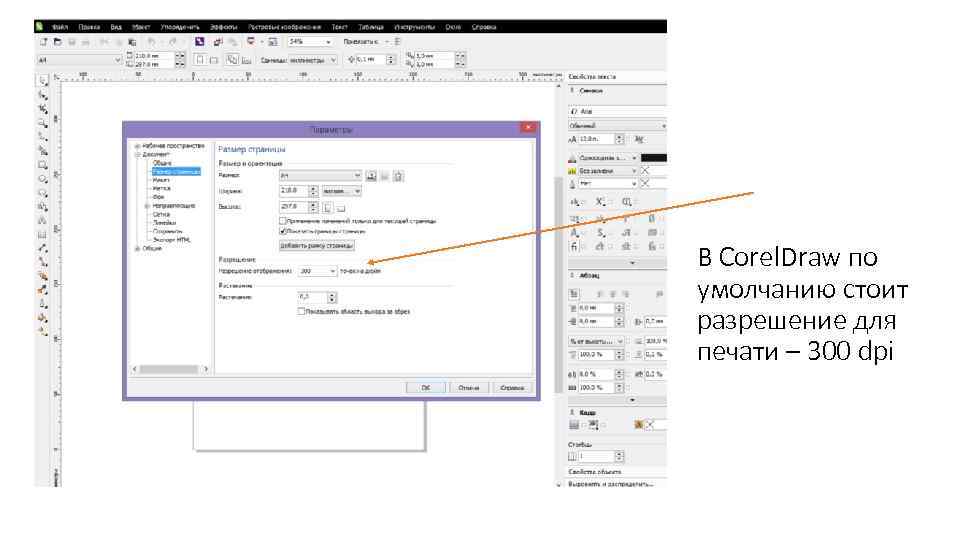This screenshot has width=960, height=540.
Task: Click the landscape orientation icon in property bar
Action: 214,60
